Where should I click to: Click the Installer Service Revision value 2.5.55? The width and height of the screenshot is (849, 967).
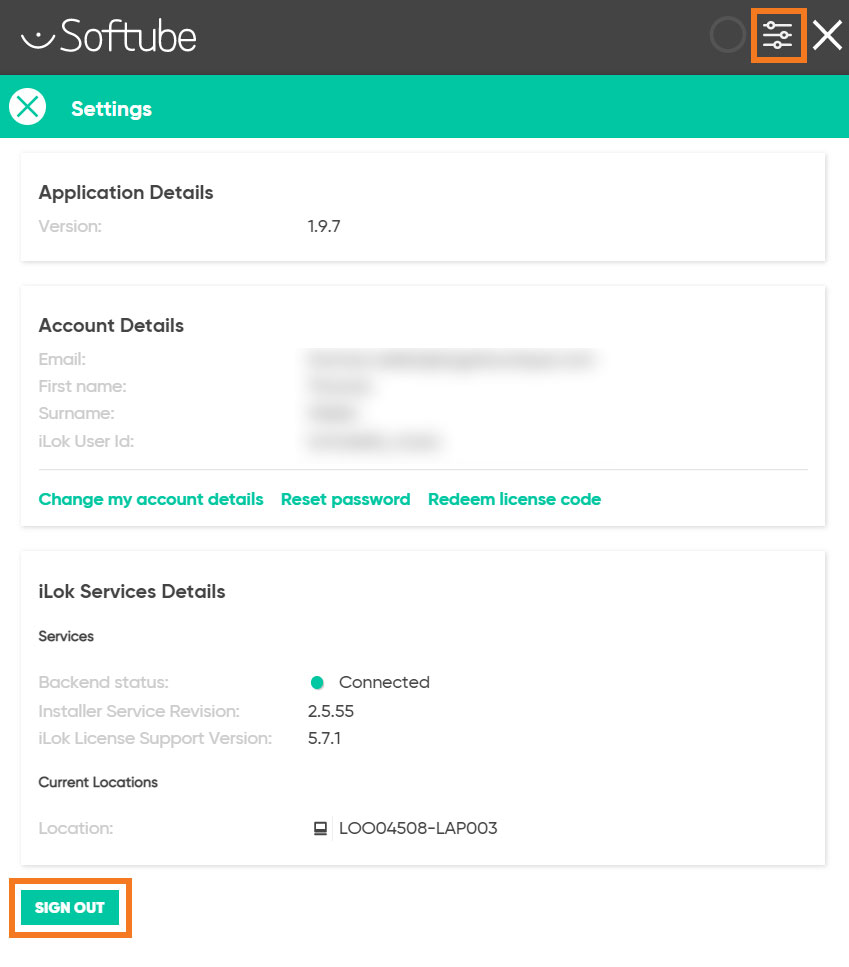[330, 711]
